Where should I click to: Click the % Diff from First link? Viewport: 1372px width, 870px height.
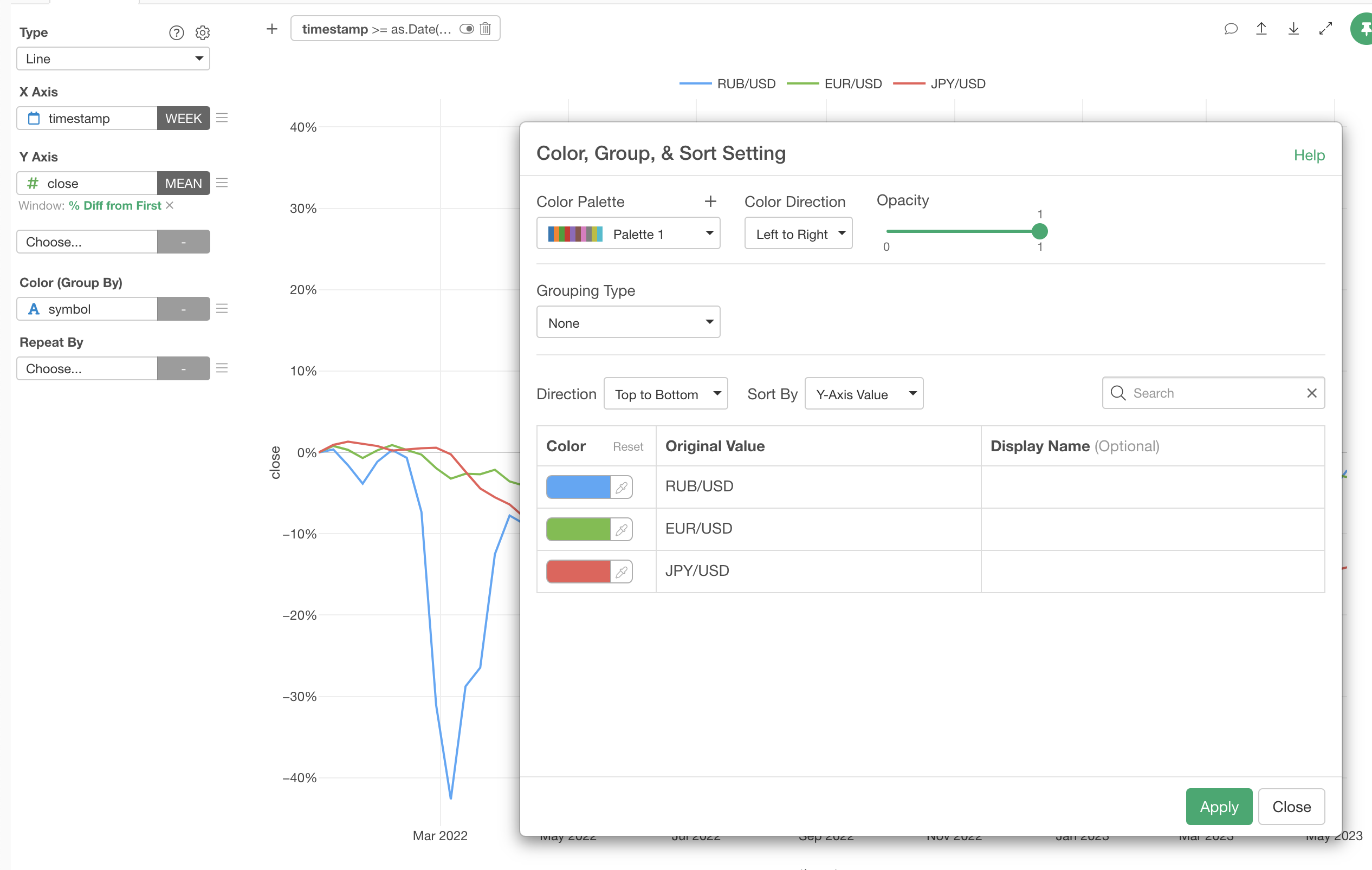pos(115,205)
